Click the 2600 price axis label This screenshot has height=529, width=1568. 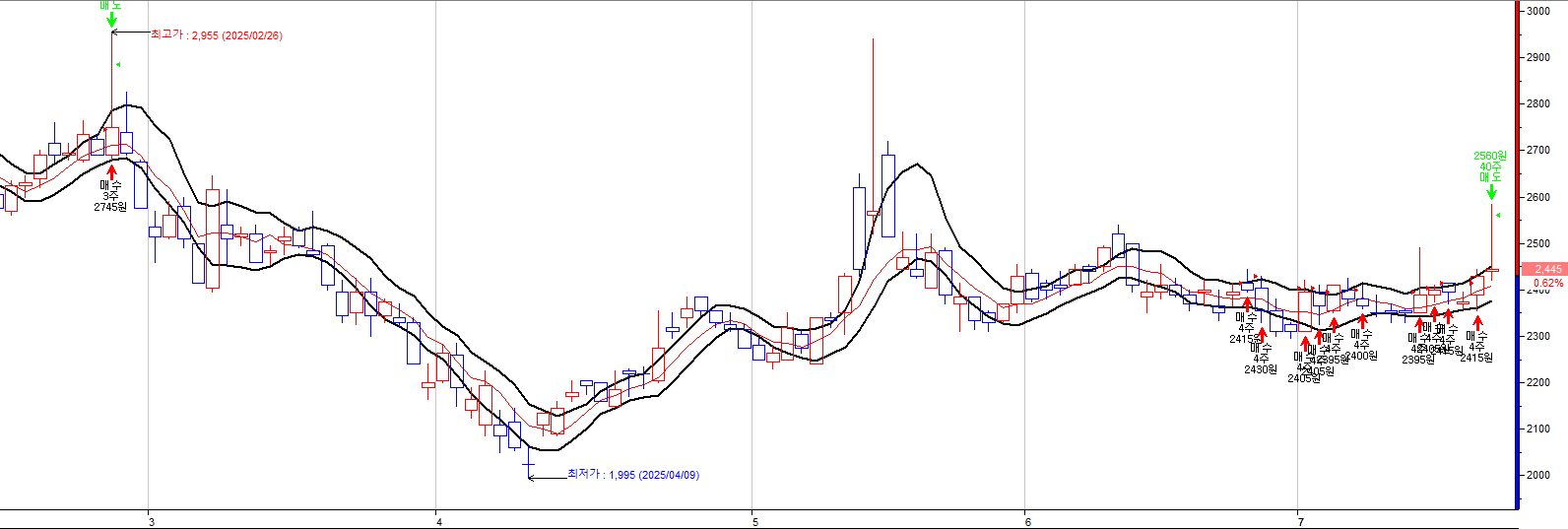click(x=1538, y=197)
